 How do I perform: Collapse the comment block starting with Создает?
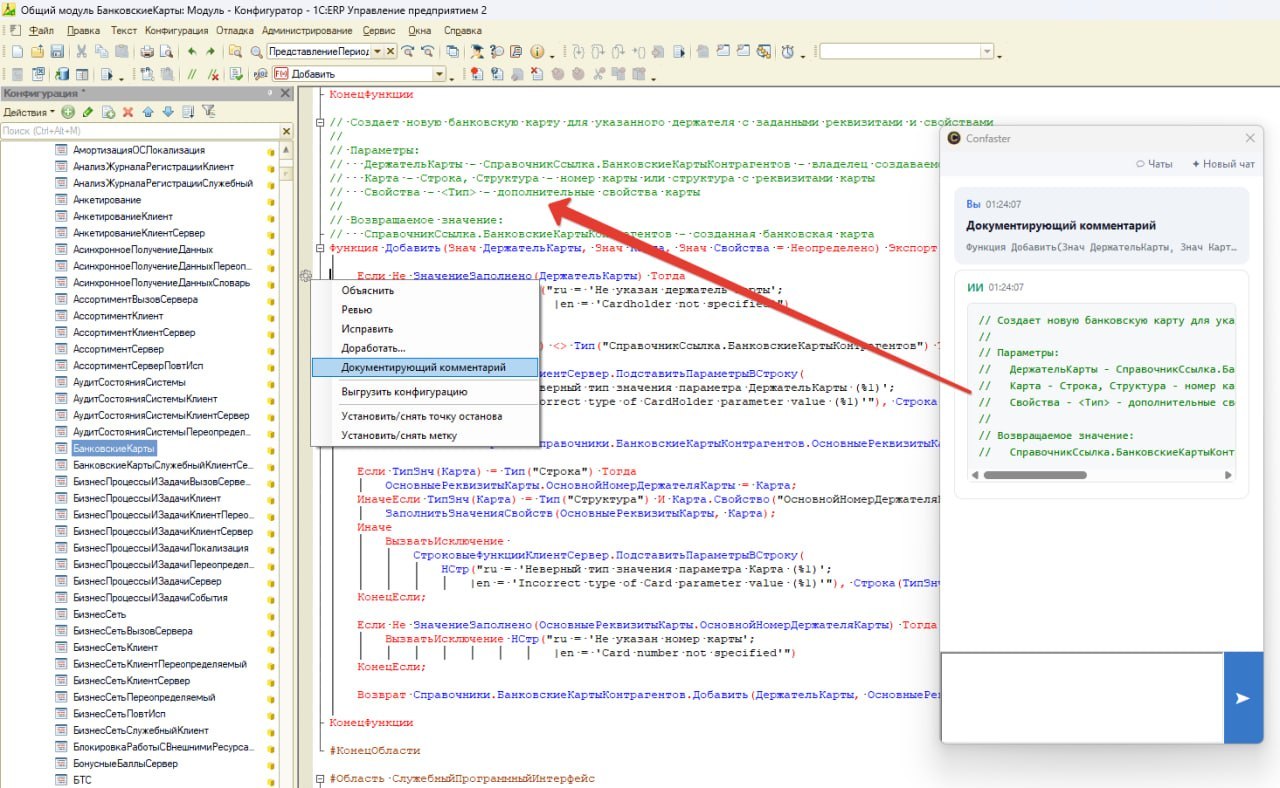pos(321,123)
